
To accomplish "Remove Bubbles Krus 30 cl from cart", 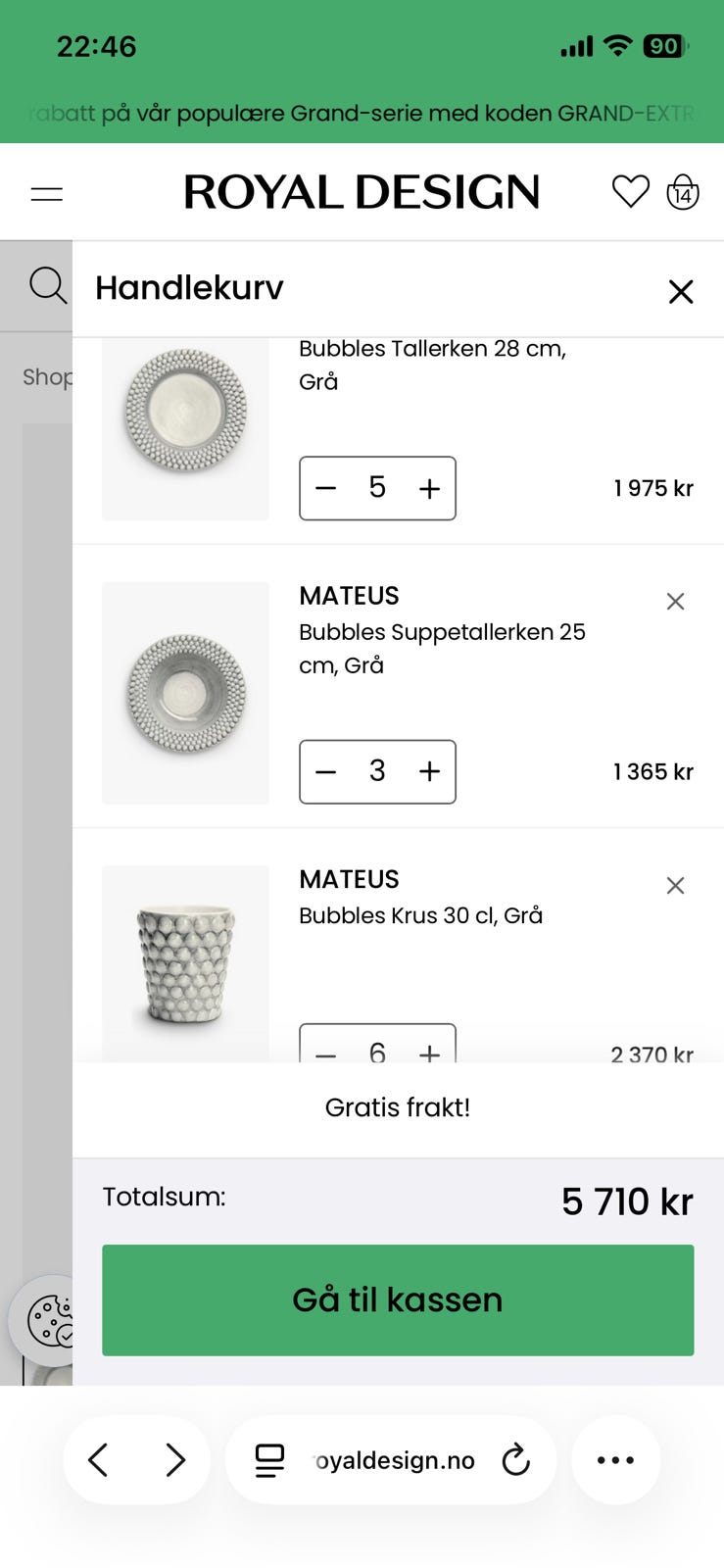I will [x=675, y=886].
